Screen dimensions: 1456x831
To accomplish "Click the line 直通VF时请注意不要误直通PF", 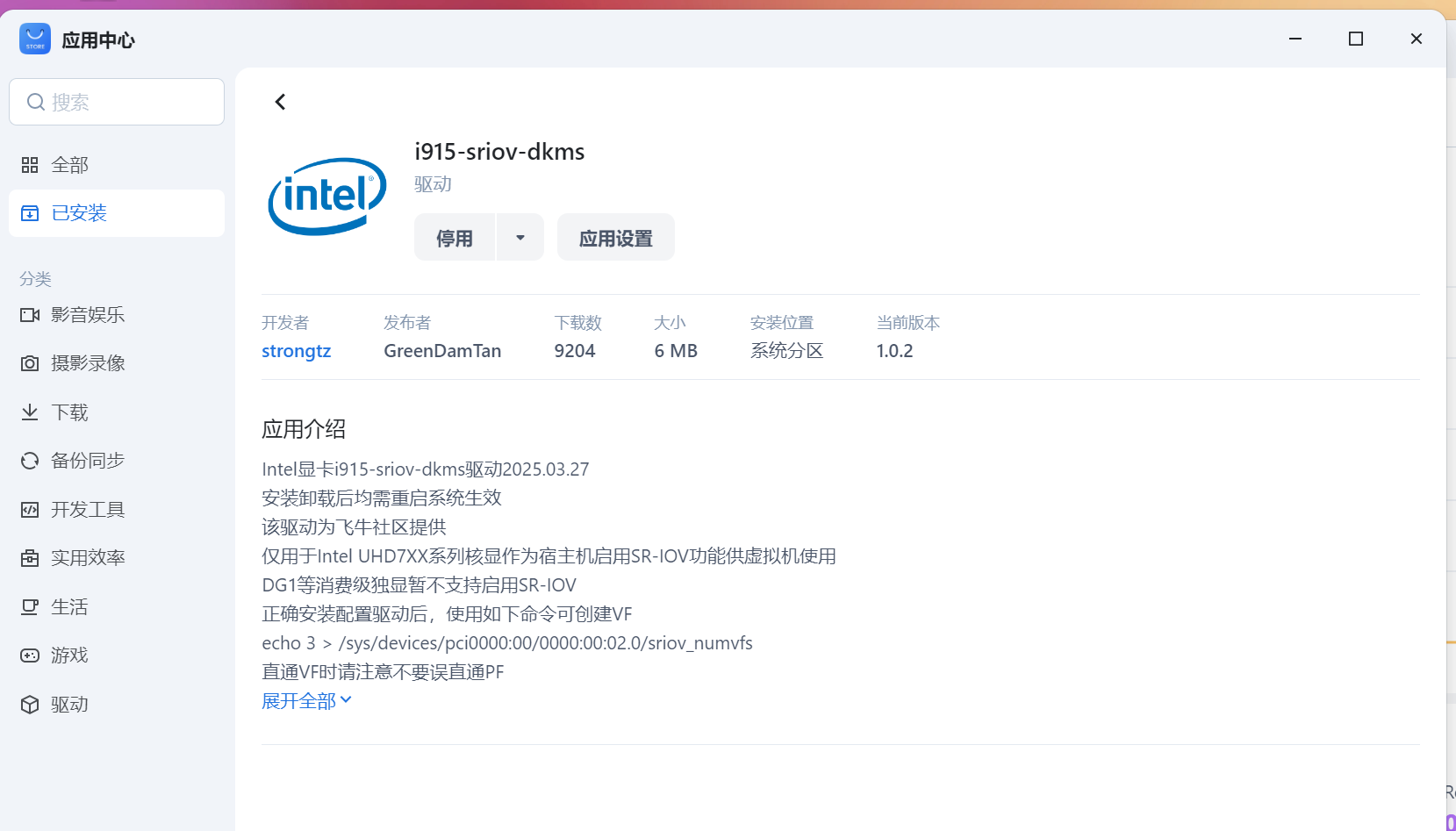I will (x=383, y=672).
